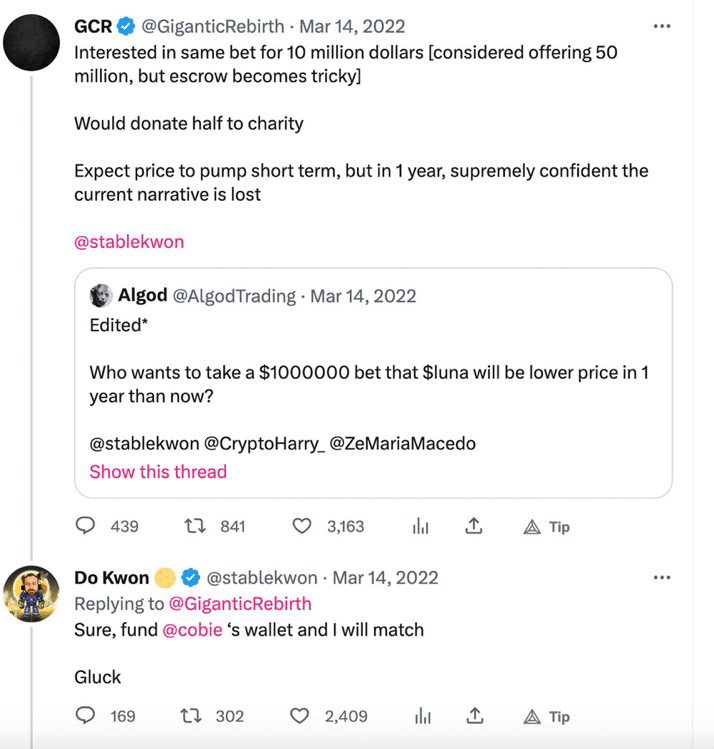Retweet Do Kwon's reply with 302 retweets
Screen dimensions: 714x749
[193, 716]
